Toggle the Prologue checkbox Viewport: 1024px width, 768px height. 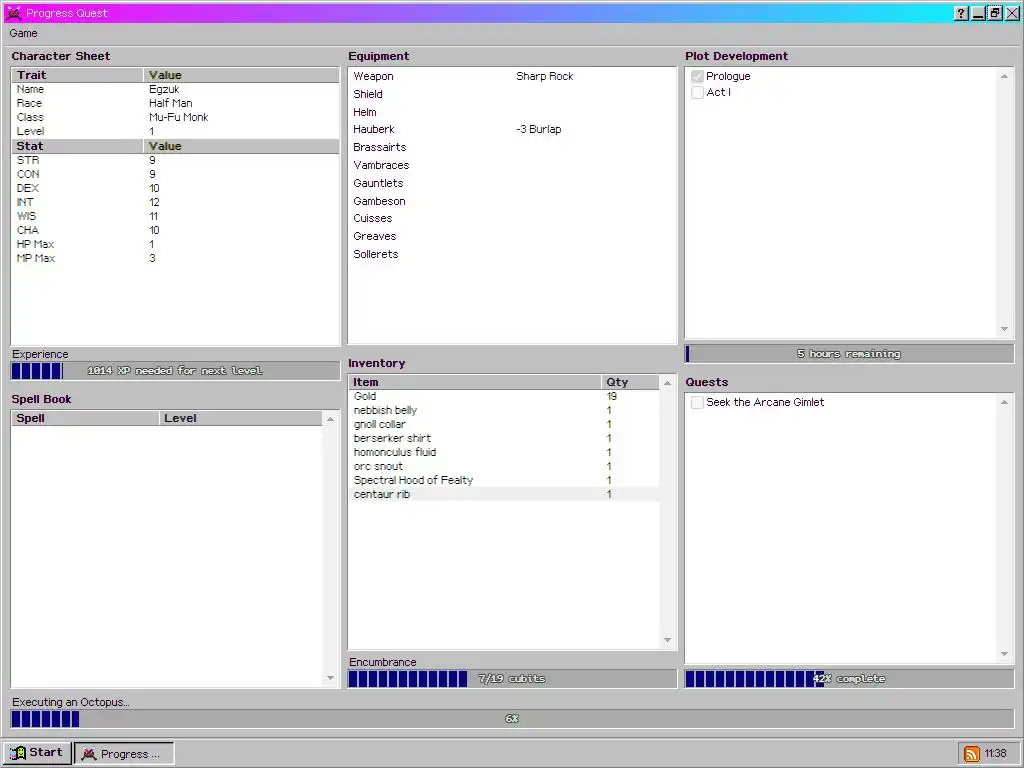(697, 76)
